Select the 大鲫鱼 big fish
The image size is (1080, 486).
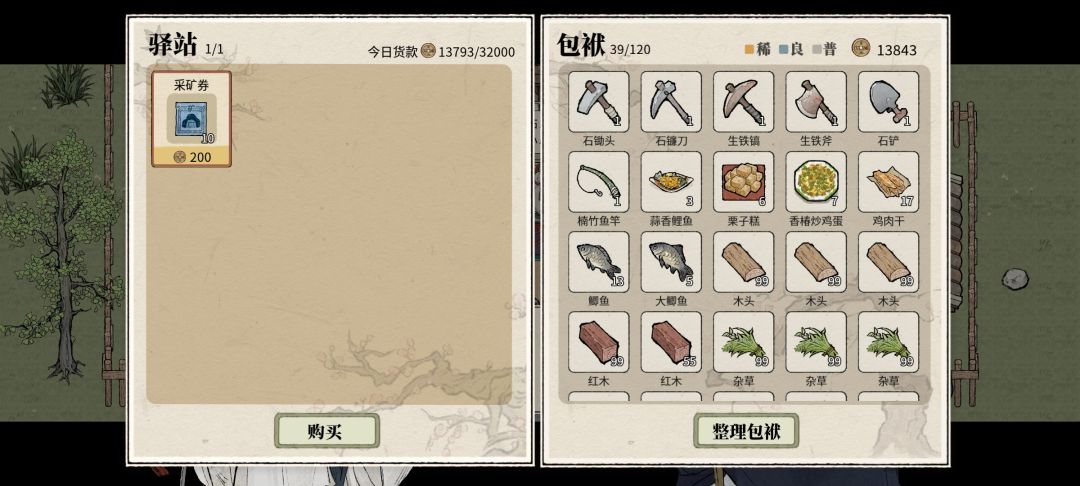coord(671,262)
